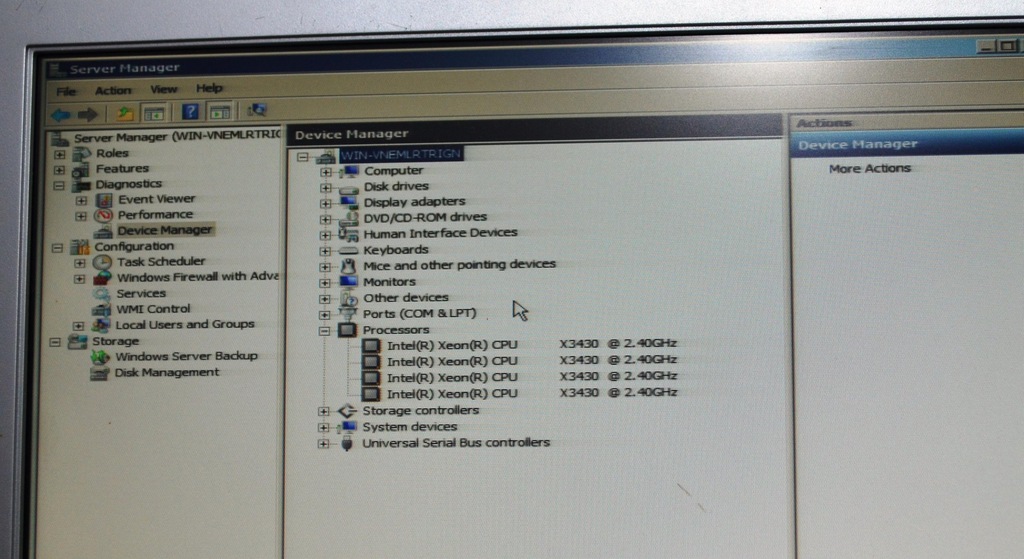Click the Other devices warning icon
The height and width of the screenshot is (559, 1024).
tap(348, 298)
